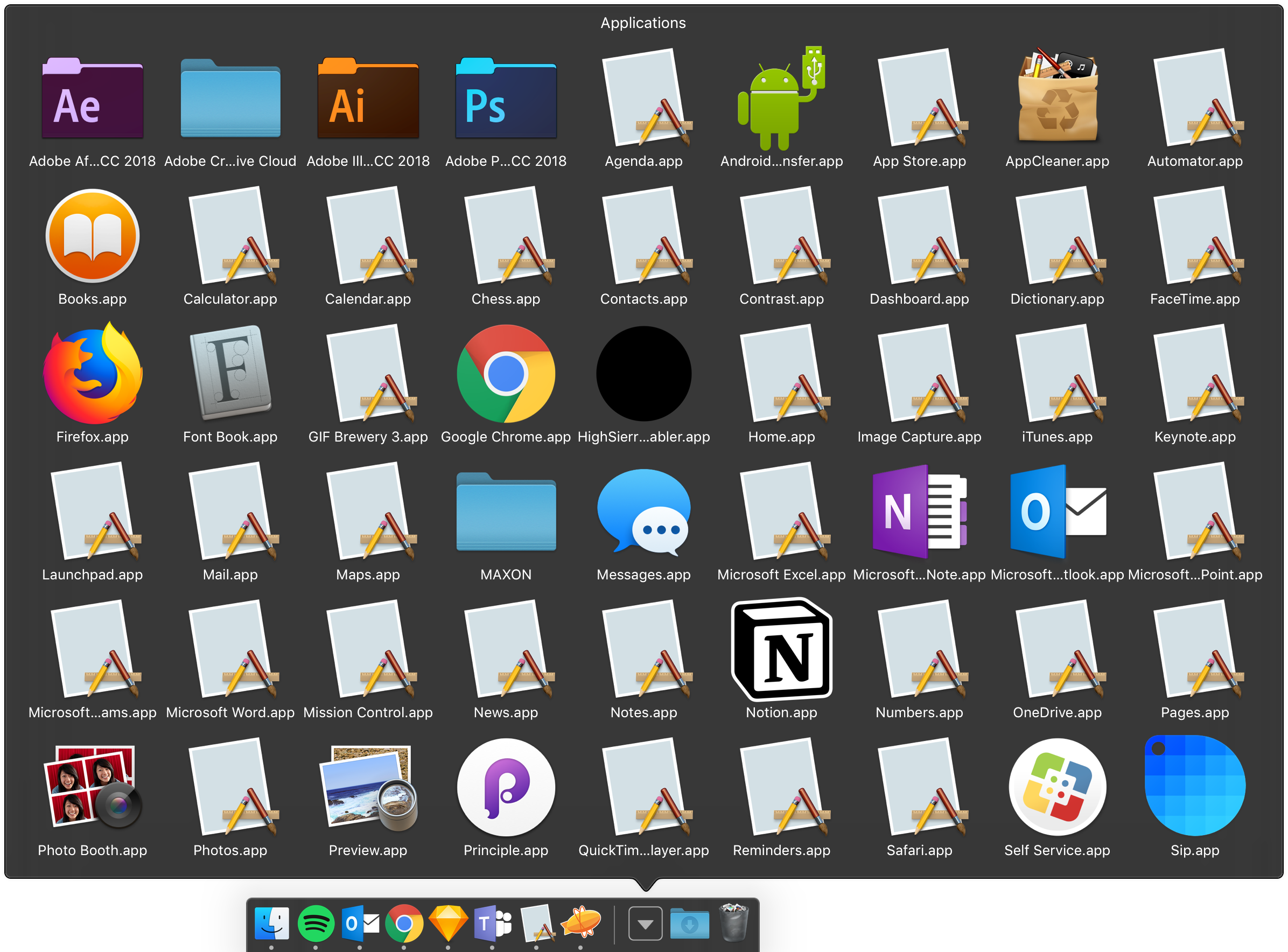1288x952 pixels.
Task: Open the MAXON folder
Action: tap(506, 512)
